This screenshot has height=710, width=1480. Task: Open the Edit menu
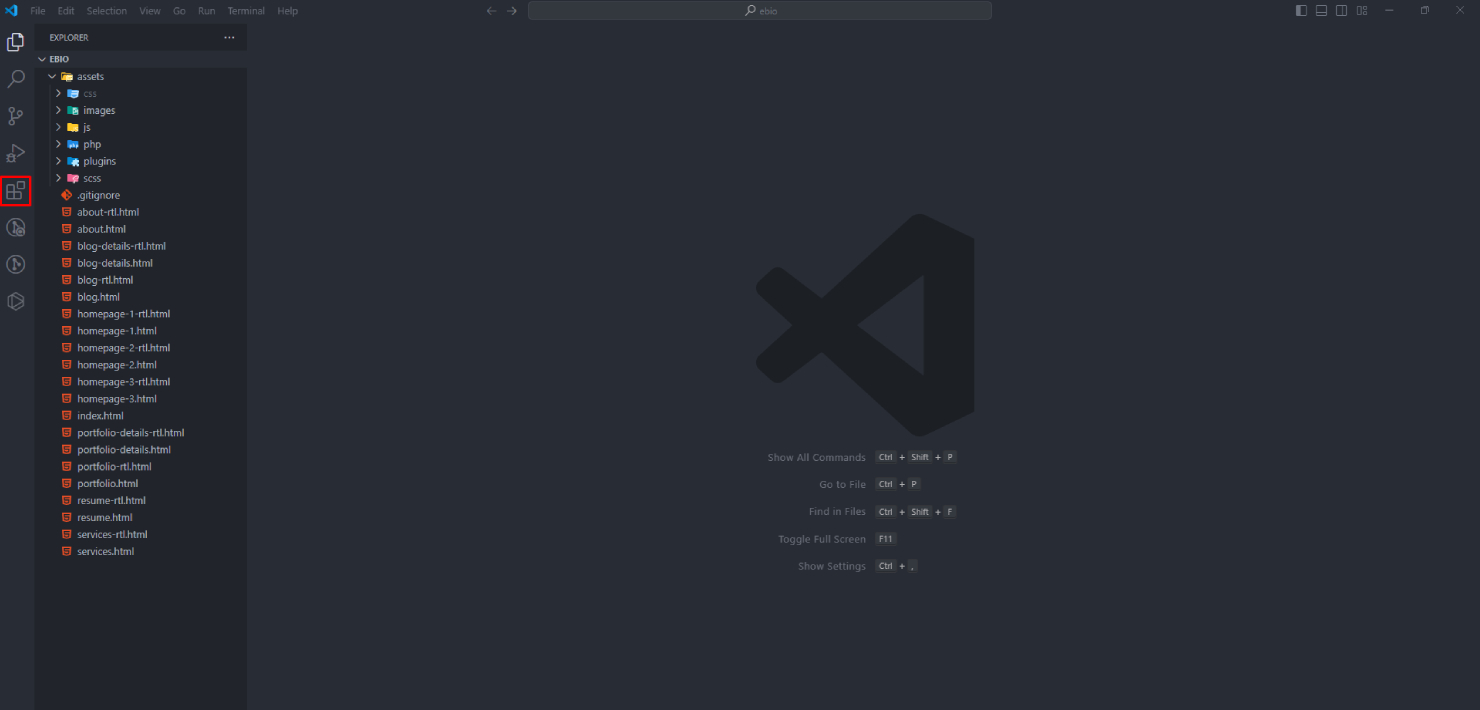pos(66,11)
